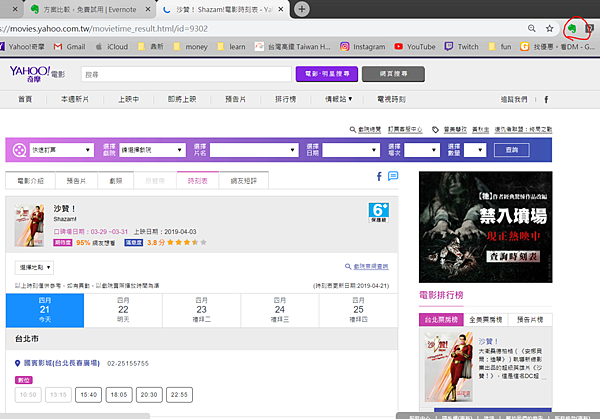The width and height of the screenshot is (600, 419).
Task: Open 電視時刻 in the navigation bar
Action: point(391,99)
